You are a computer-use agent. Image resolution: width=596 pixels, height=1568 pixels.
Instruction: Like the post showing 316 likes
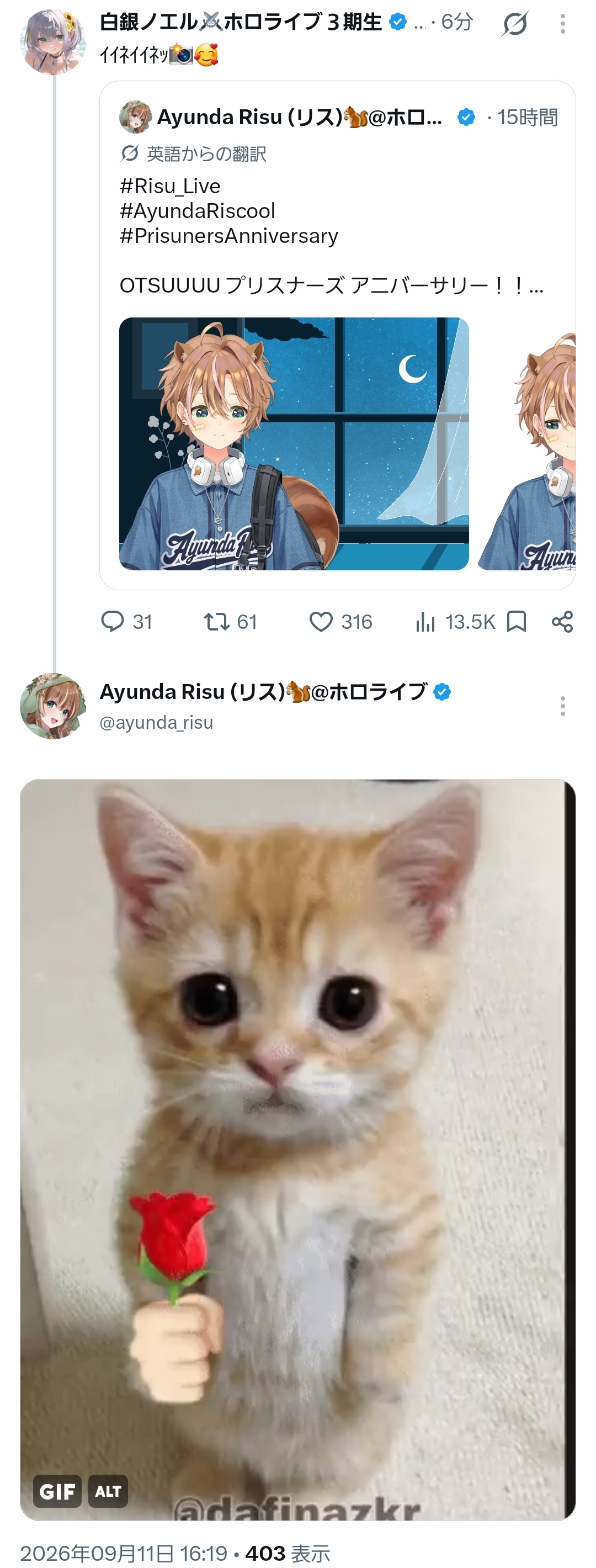pyautogui.click(x=340, y=622)
